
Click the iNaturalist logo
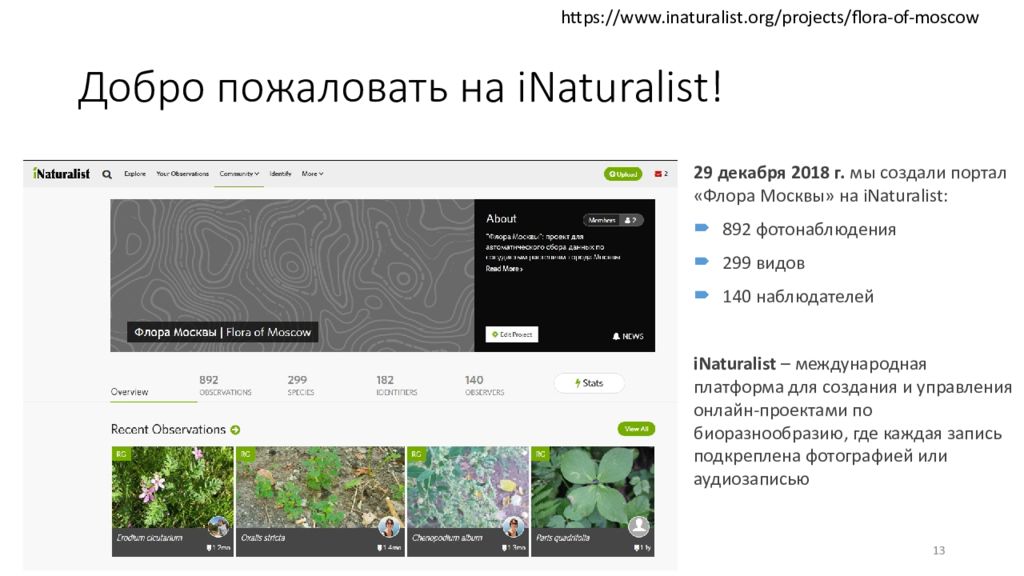[x=61, y=174]
